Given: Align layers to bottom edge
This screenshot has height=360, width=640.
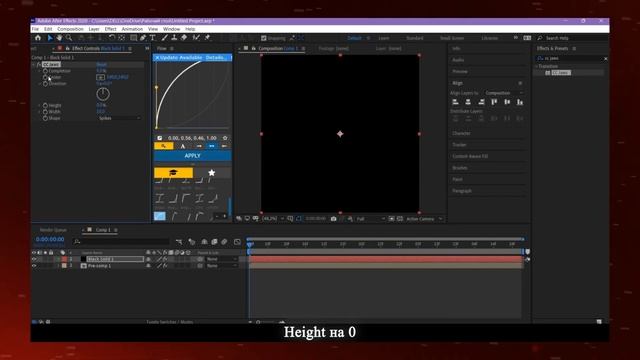Looking at the screenshot, I should (x=520, y=102).
